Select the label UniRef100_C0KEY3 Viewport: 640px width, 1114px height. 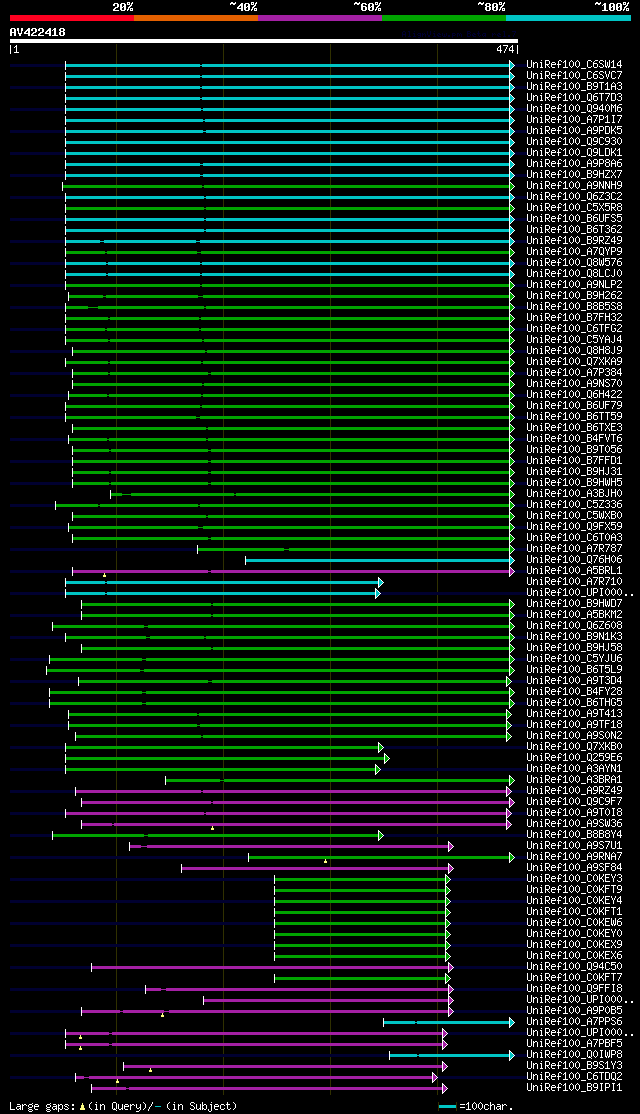pyautogui.click(x=575, y=879)
